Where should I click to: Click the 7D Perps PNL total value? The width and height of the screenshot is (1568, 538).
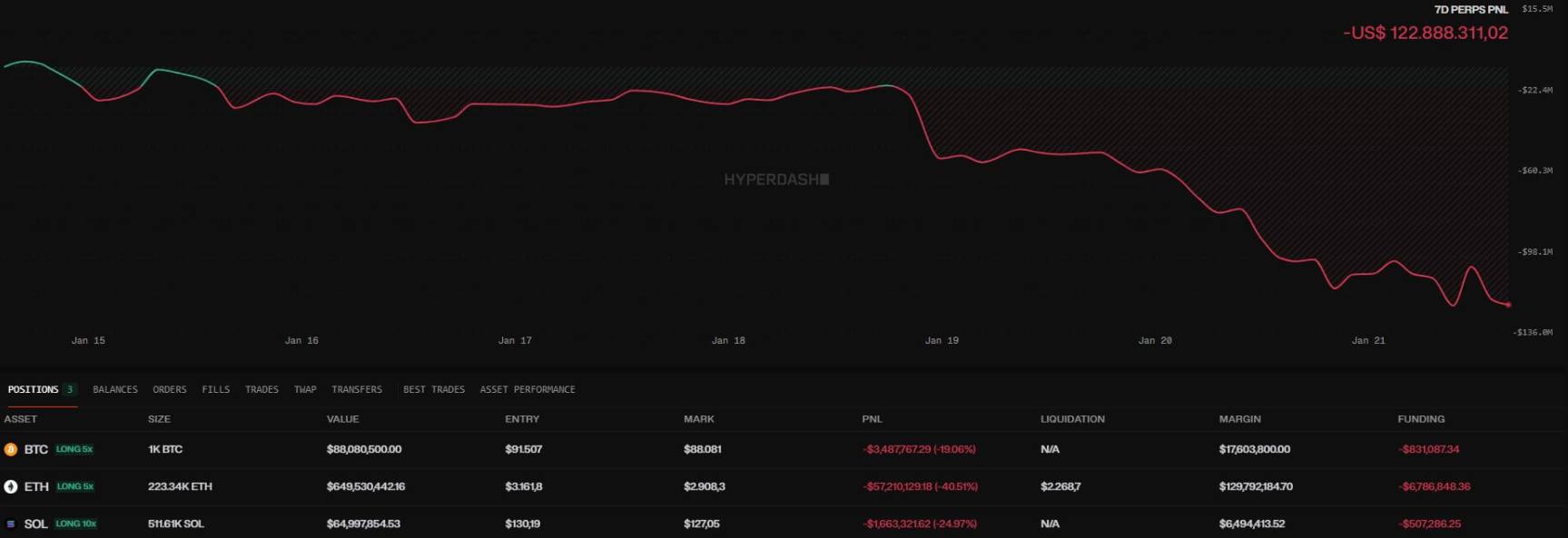click(x=1425, y=33)
